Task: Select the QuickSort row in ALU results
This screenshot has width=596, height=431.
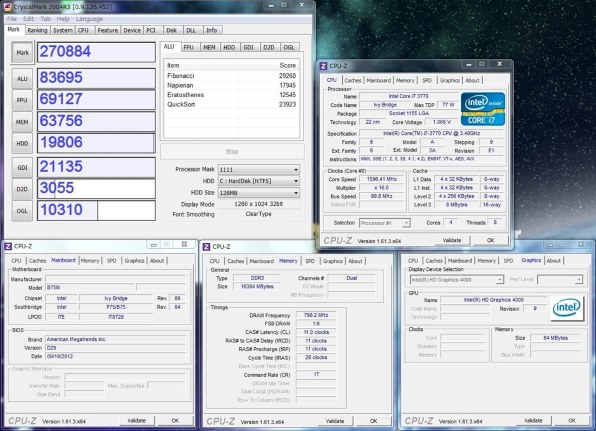Action: click(x=231, y=104)
